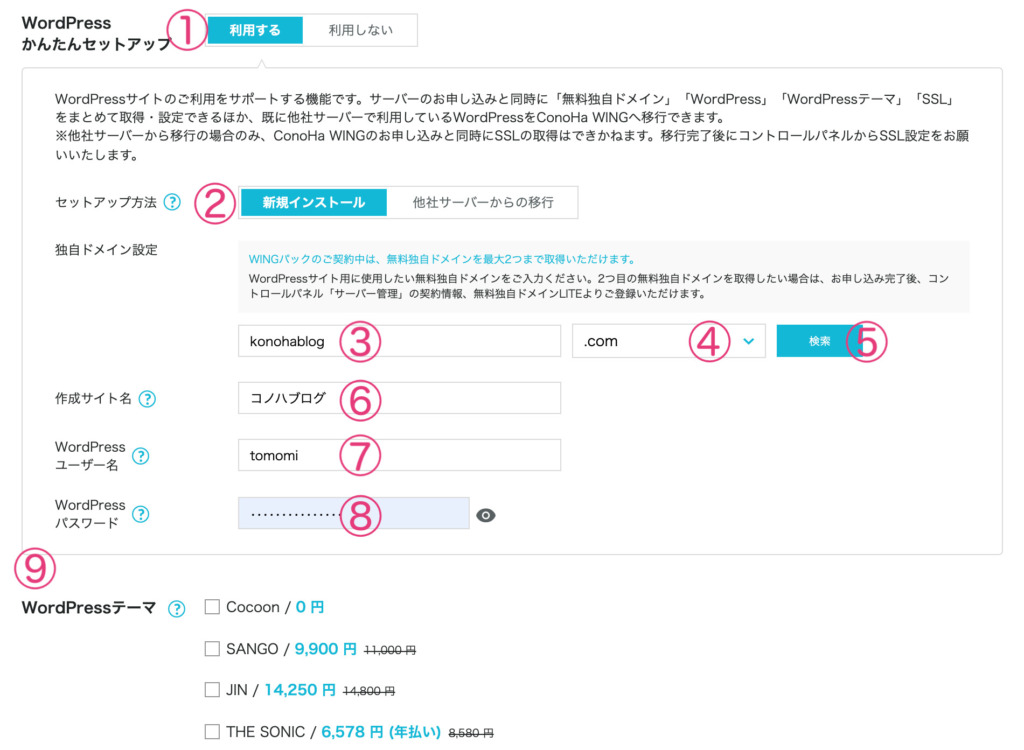
Task: Click the Cocoon / 0 円 label
Action: [x=275, y=607]
